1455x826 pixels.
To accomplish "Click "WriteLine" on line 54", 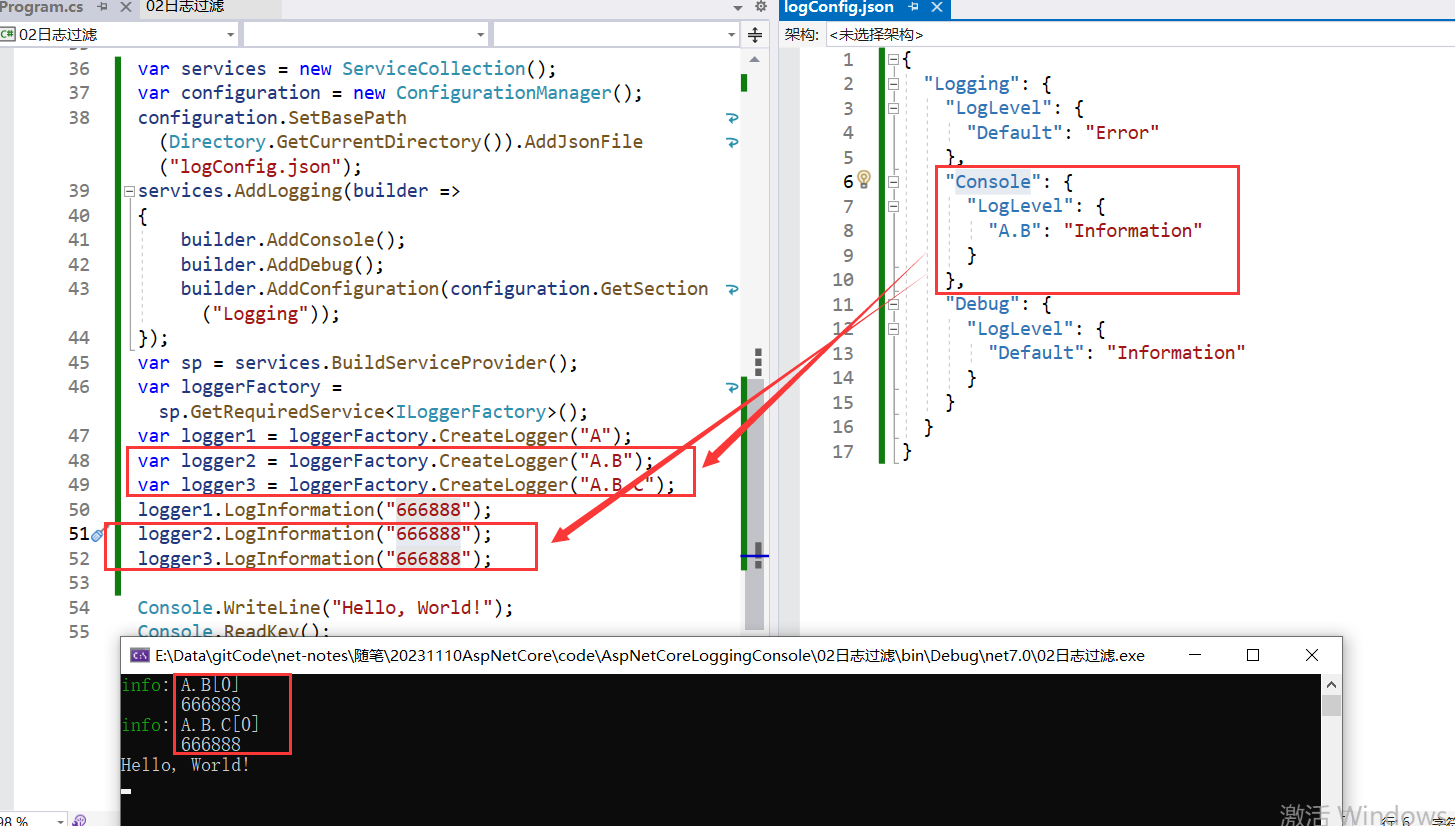I will pos(272,608).
